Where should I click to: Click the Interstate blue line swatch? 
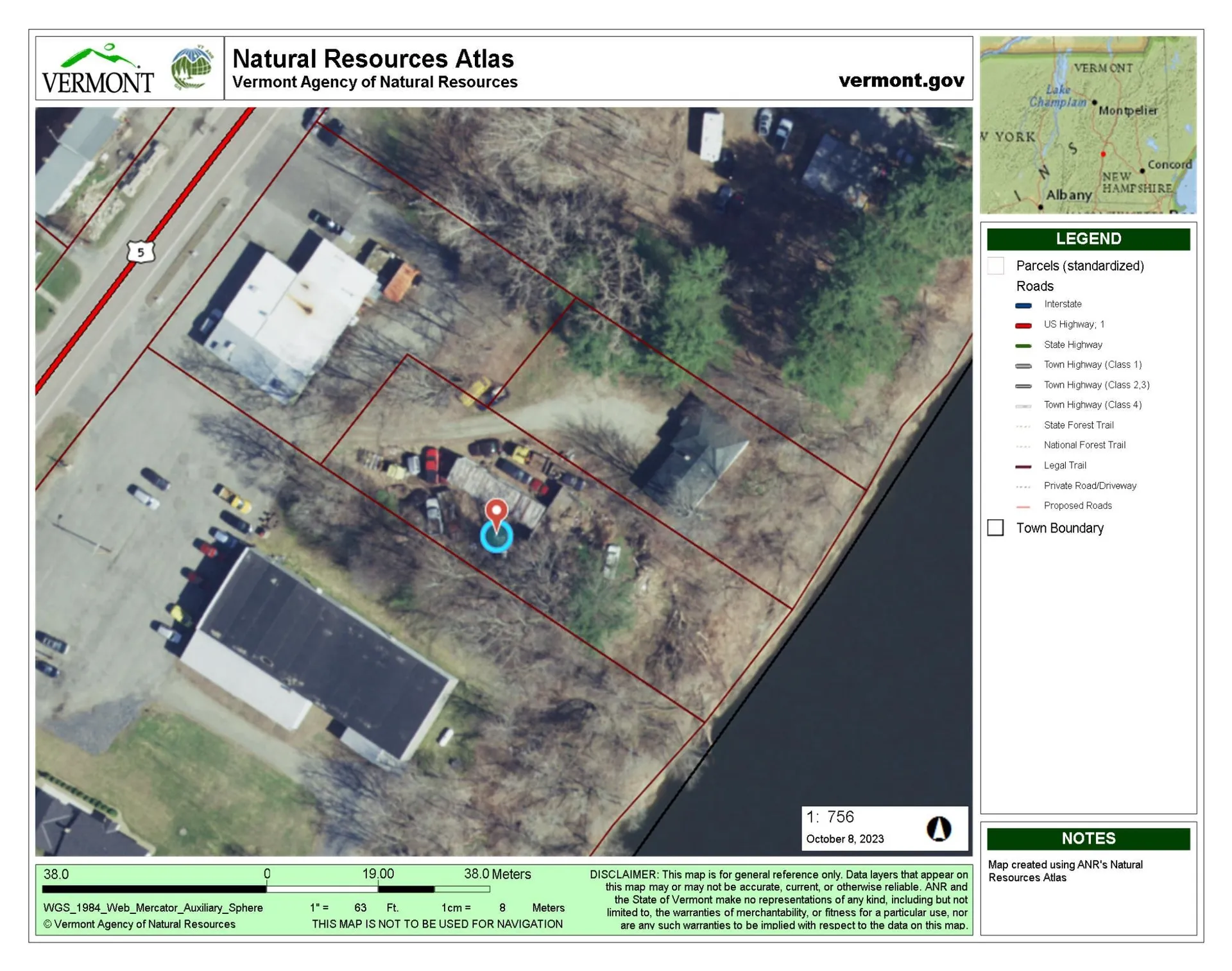(1023, 305)
